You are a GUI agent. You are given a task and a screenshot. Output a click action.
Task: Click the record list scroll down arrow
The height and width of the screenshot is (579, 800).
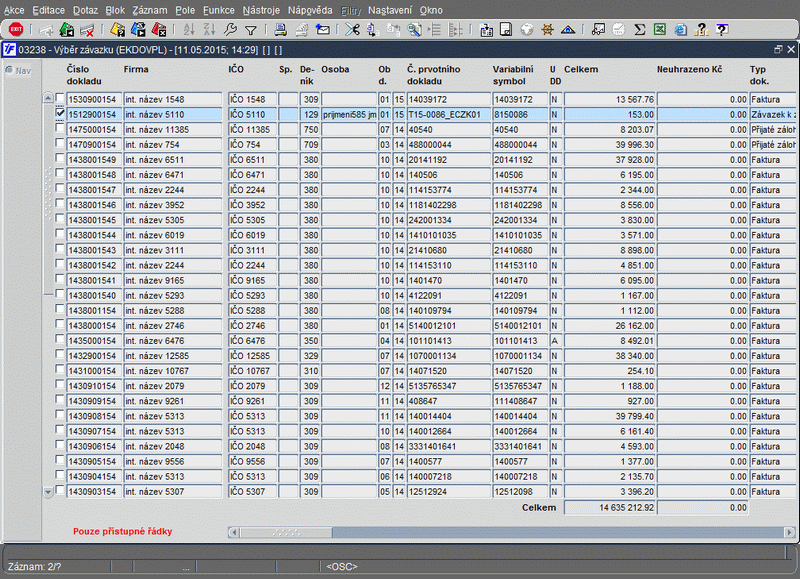pyautogui.click(x=48, y=492)
